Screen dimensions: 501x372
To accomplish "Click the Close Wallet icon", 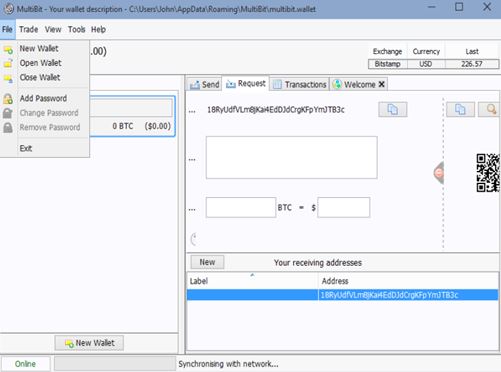I will 8,78.
